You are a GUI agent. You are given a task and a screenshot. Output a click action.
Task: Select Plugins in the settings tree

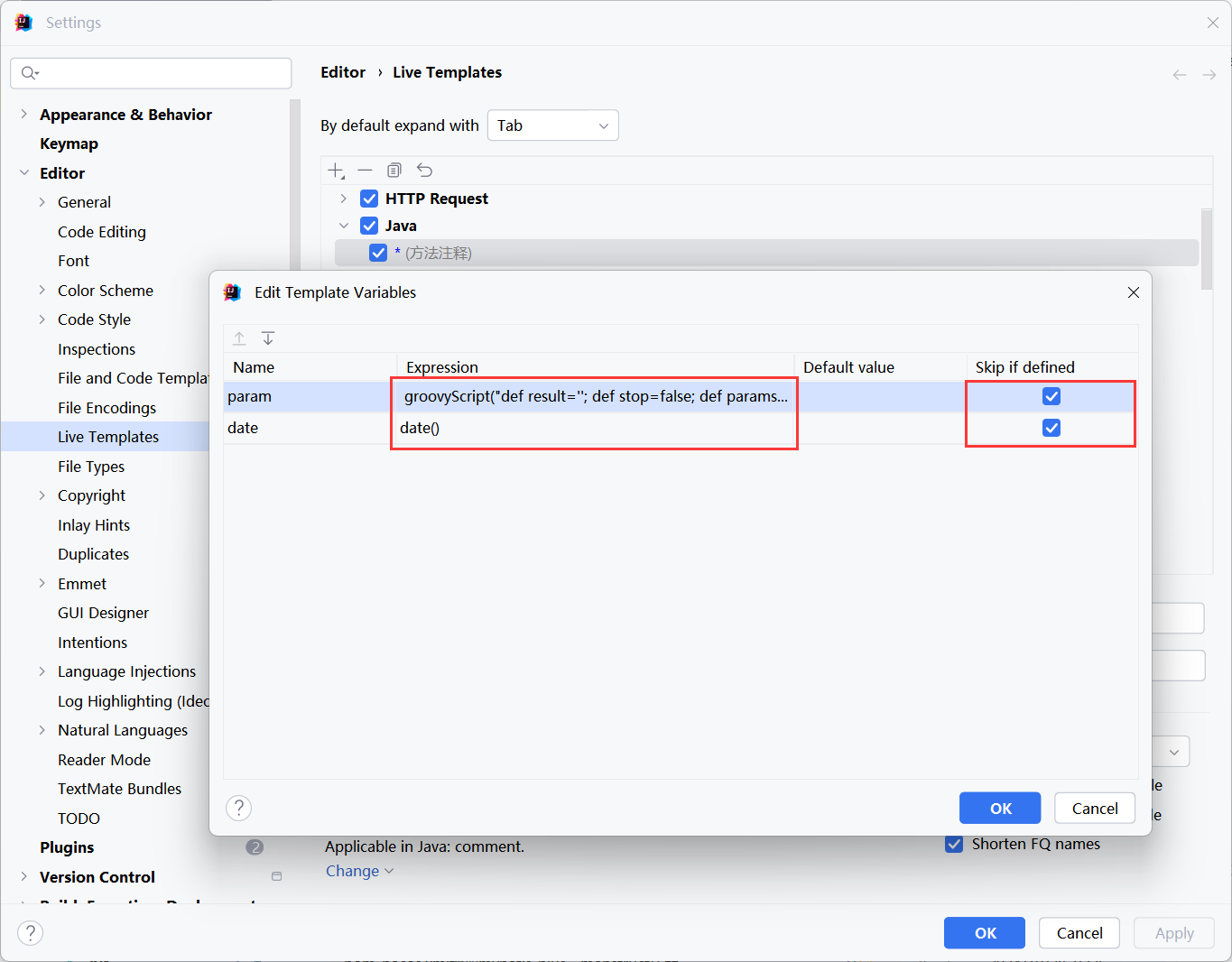(x=67, y=847)
